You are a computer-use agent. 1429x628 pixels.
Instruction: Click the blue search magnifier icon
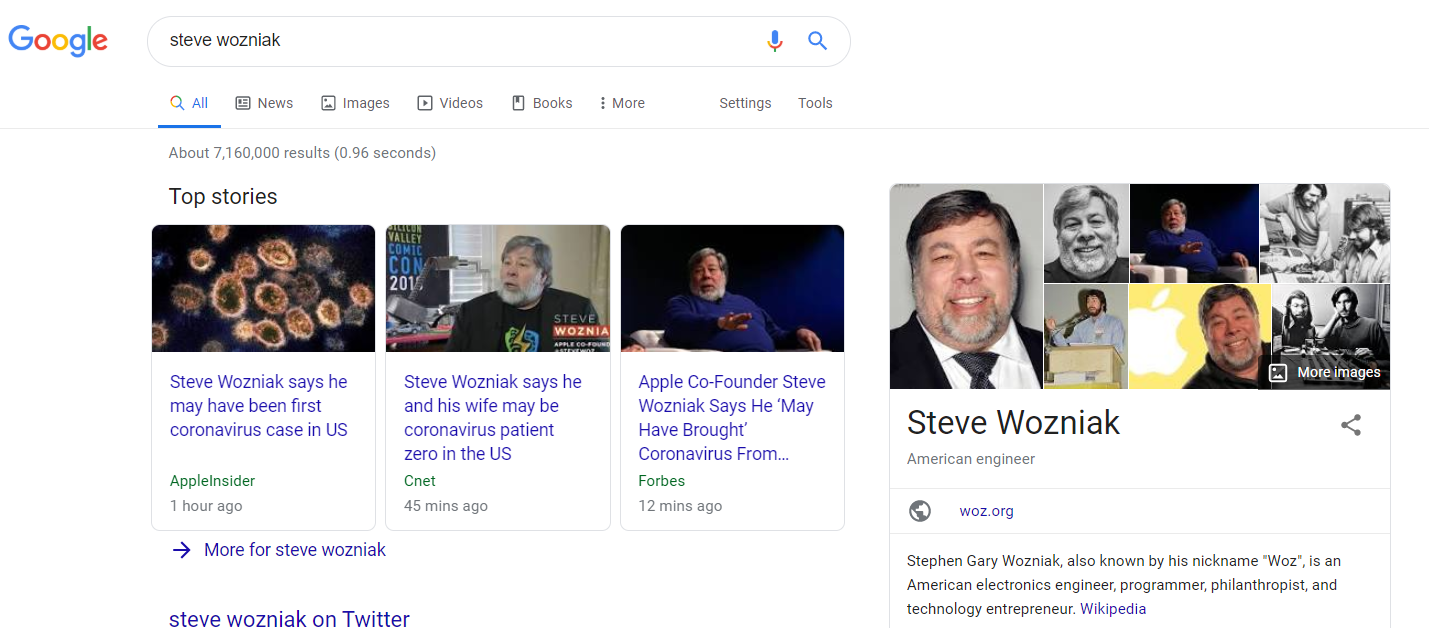(818, 41)
